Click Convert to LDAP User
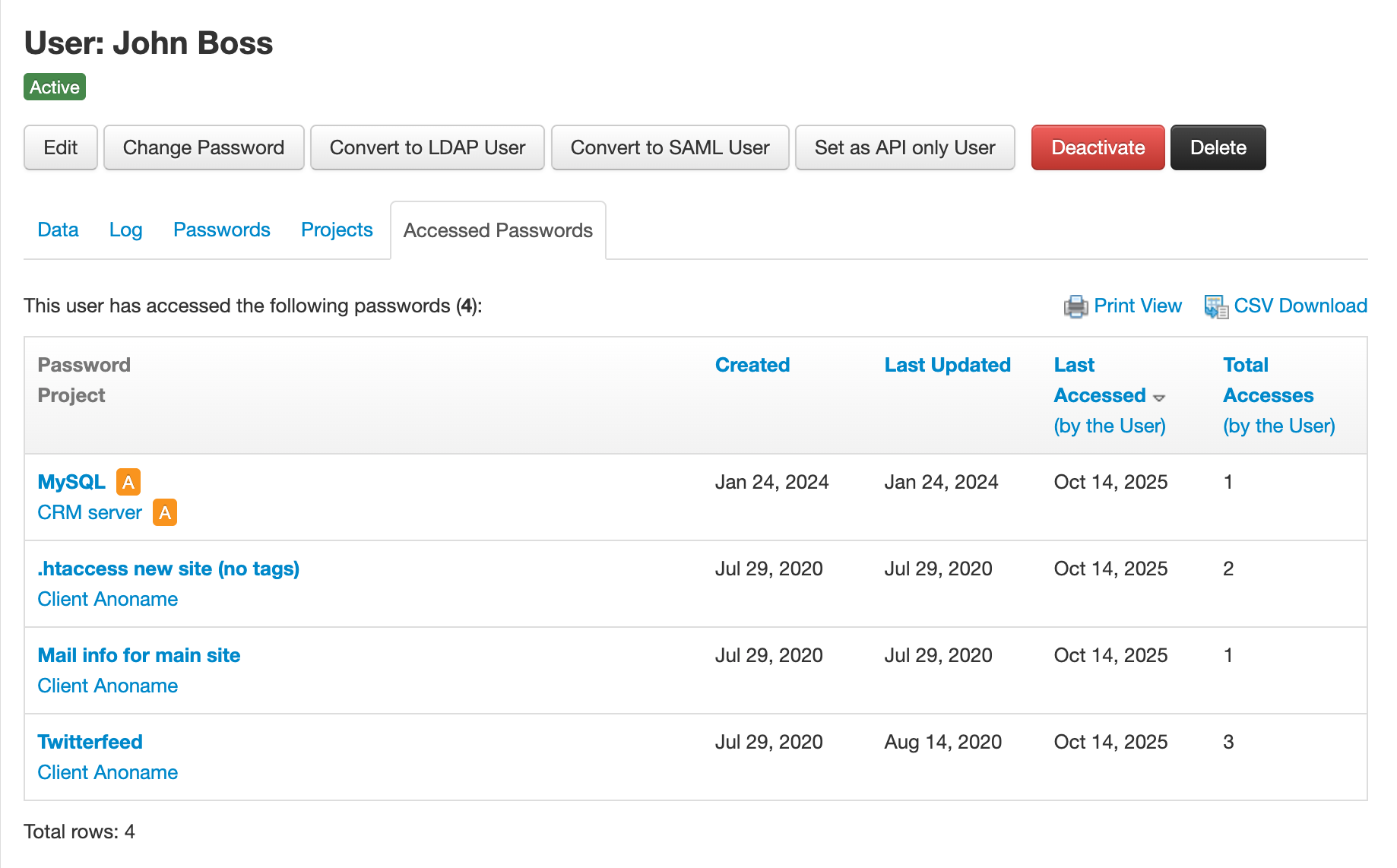The image size is (1397, 868). pos(427,147)
